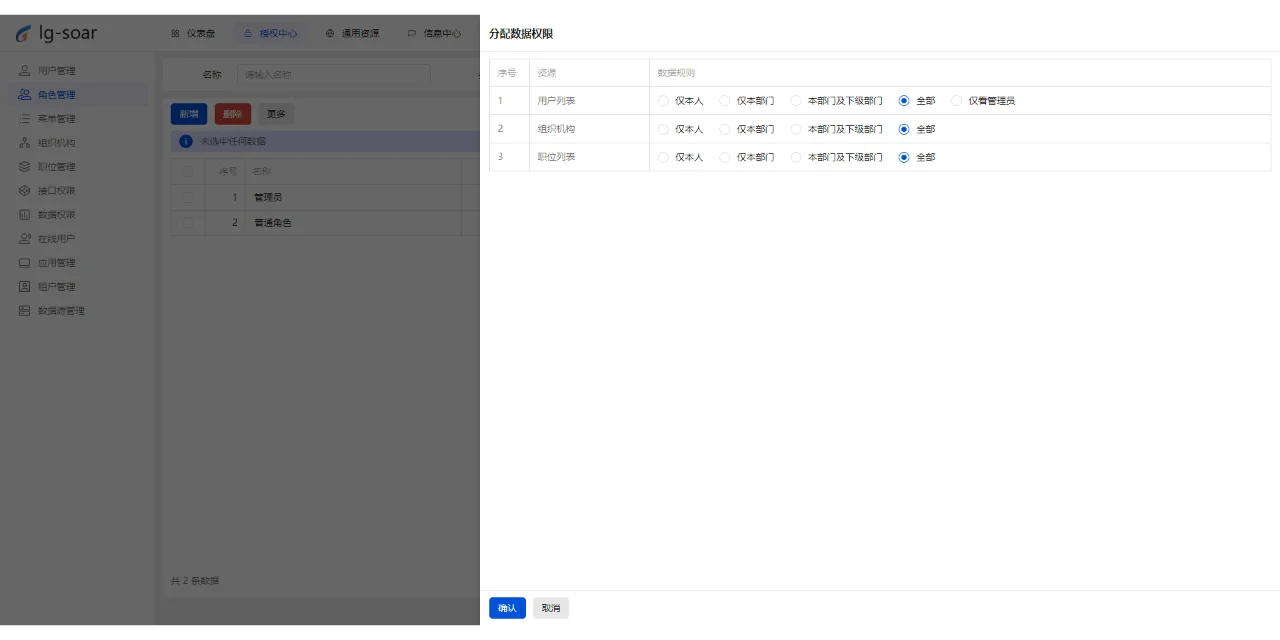The image size is (1280, 640).
Task: Go to 菜单管理 in sidebar menu
Action: [78, 119]
